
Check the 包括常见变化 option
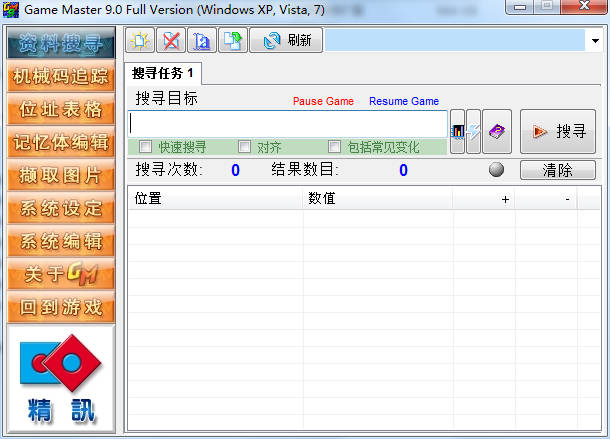(334, 147)
